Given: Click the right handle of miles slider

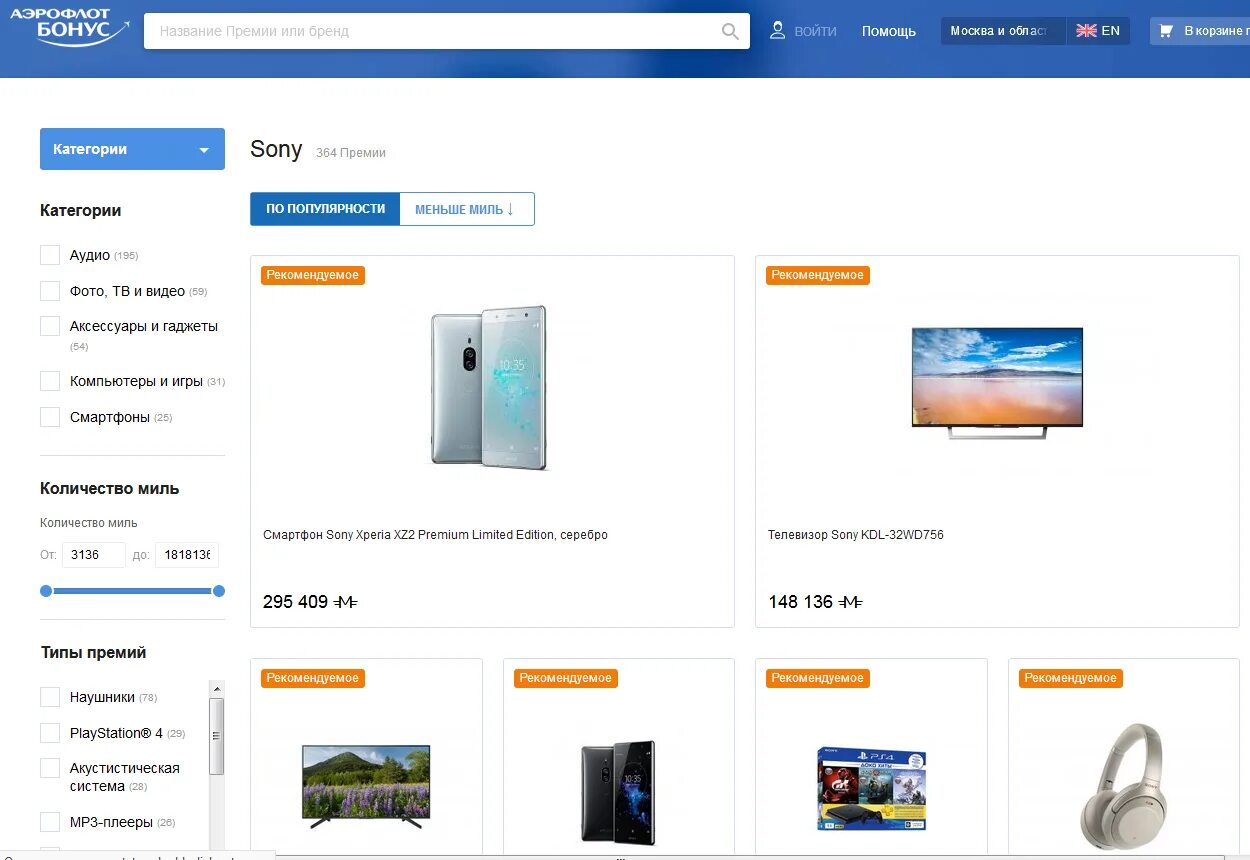Looking at the screenshot, I should pyautogui.click(x=219, y=591).
